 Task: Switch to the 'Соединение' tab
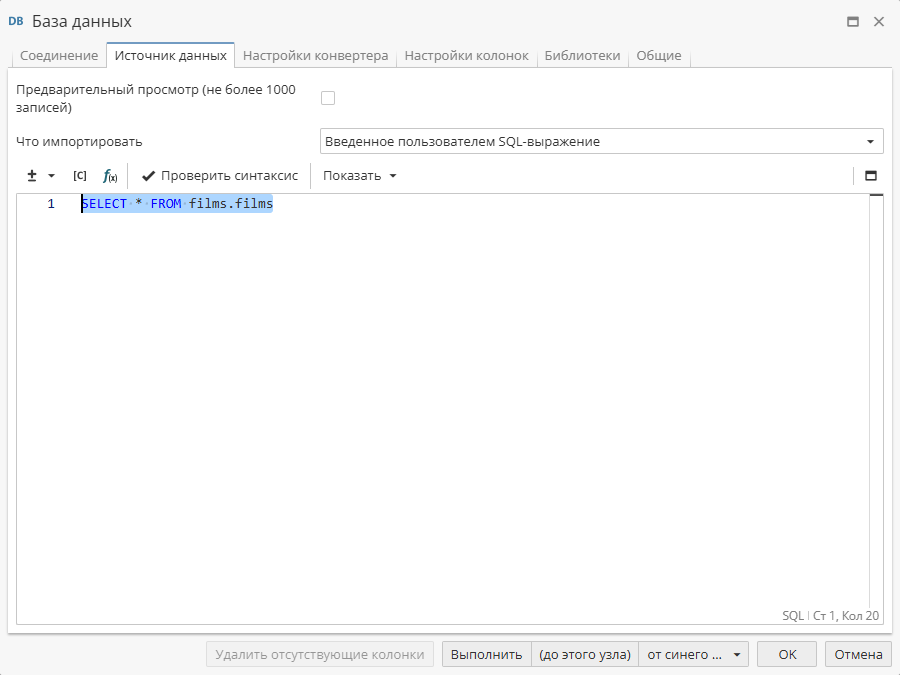(x=58, y=56)
